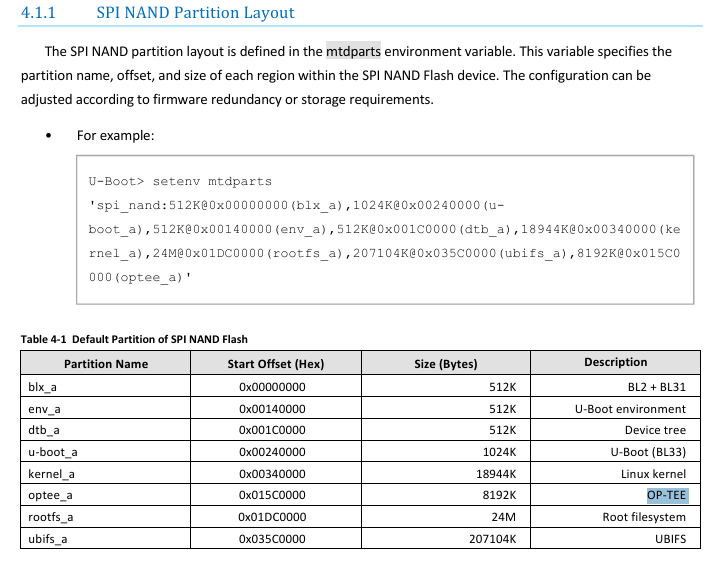Click the "Size (Bytes)" column header
The width and height of the screenshot is (713, 564).
[x=446, y=364]
